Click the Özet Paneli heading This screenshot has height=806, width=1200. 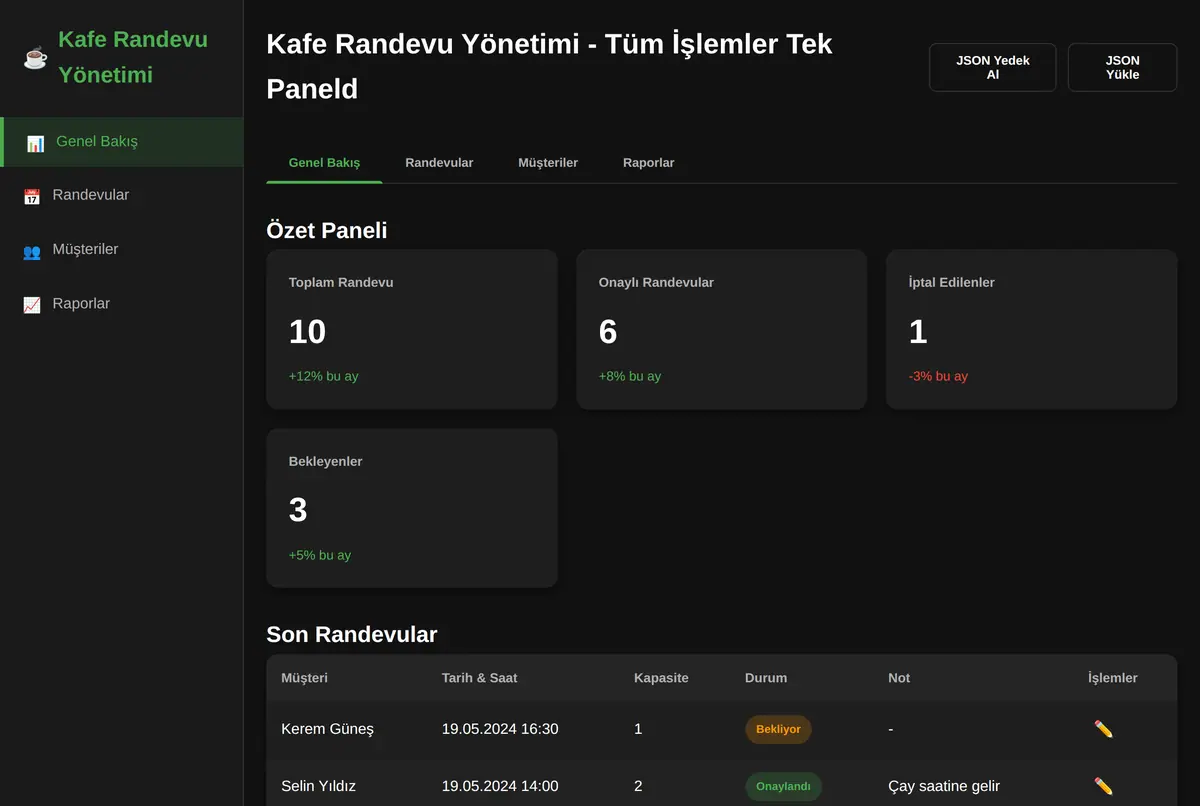pyautogui.click(x=327, y=230)
